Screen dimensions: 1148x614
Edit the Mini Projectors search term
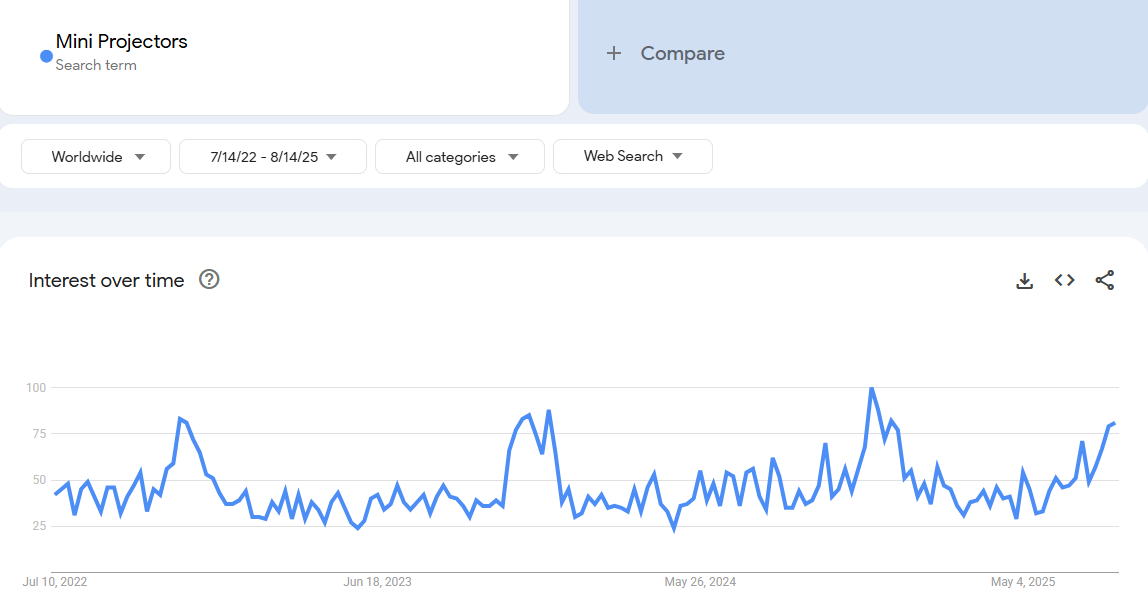122,42
